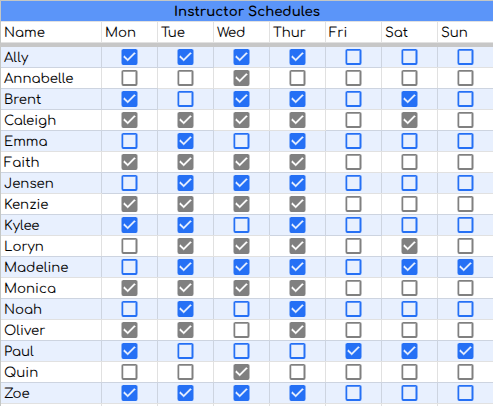The height and width of the screenshot is (406, 493).
Task: Uncheck Madeline's Sunday checkbox
Action: pos(465,267)
